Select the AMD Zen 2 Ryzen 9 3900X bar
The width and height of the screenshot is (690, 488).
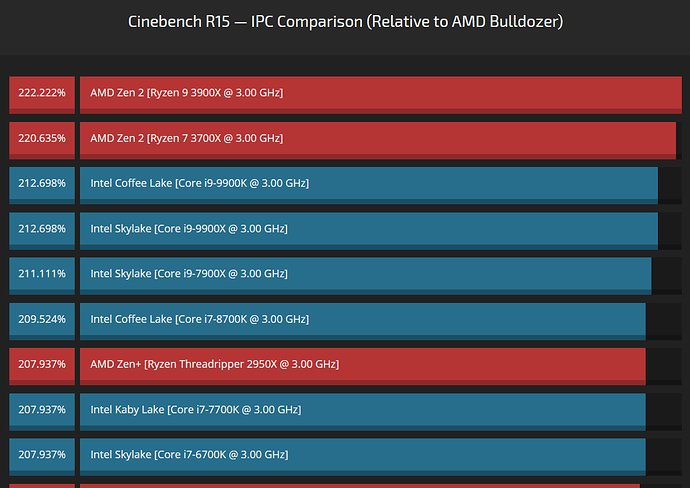tap(381, 95)
